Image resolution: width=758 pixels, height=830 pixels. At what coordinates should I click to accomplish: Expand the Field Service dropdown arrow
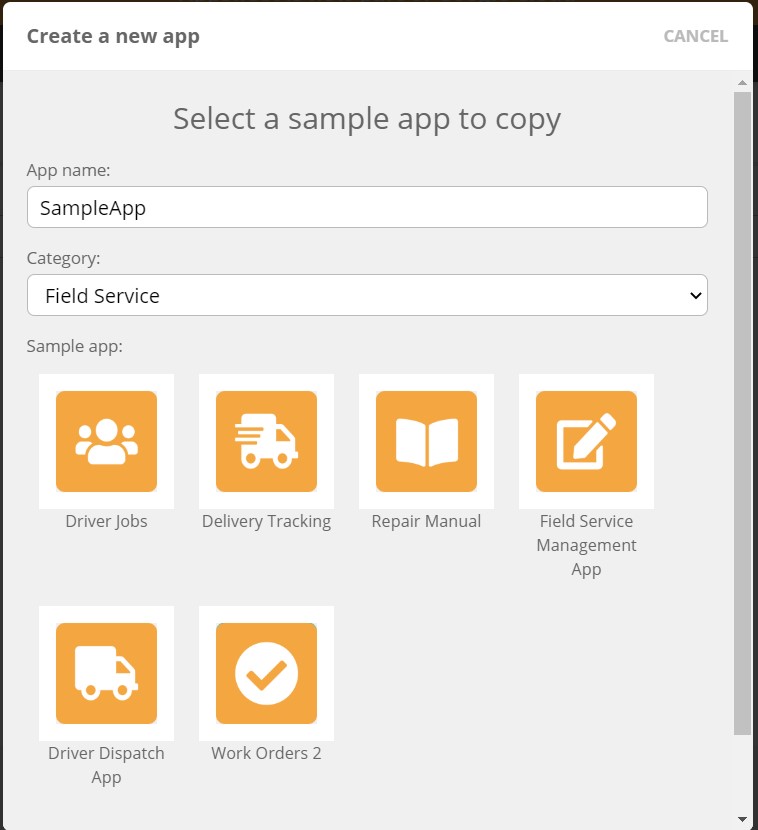(696, 295)
